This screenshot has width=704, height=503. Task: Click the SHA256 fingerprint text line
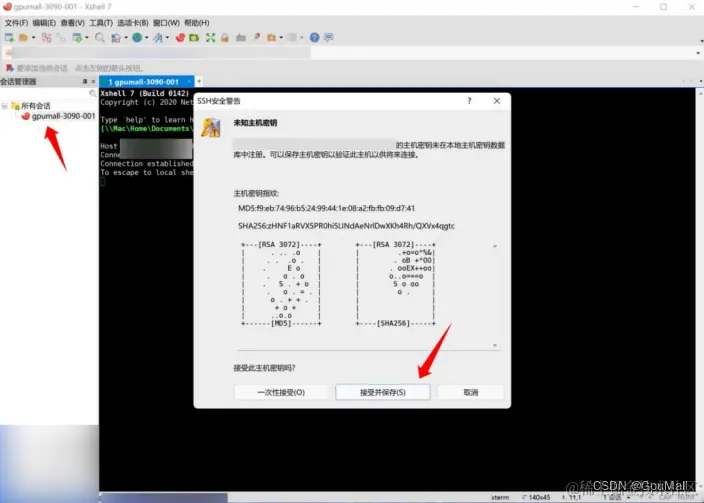pyautogui.click(x=346, y=226)
